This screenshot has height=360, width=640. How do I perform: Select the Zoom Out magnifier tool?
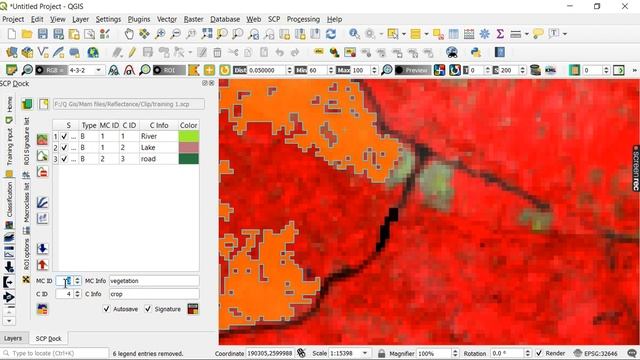(176, 34)
